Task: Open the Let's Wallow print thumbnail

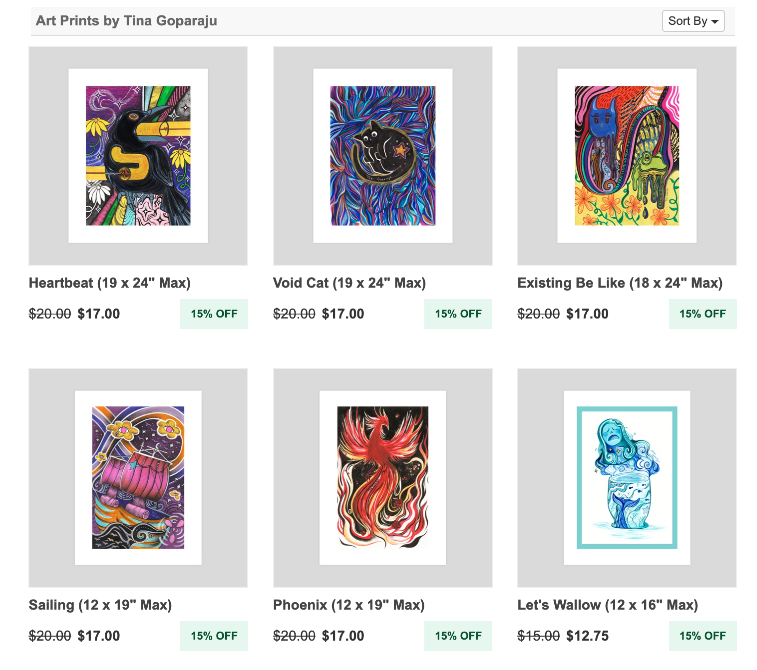Action: pos(626,477)
